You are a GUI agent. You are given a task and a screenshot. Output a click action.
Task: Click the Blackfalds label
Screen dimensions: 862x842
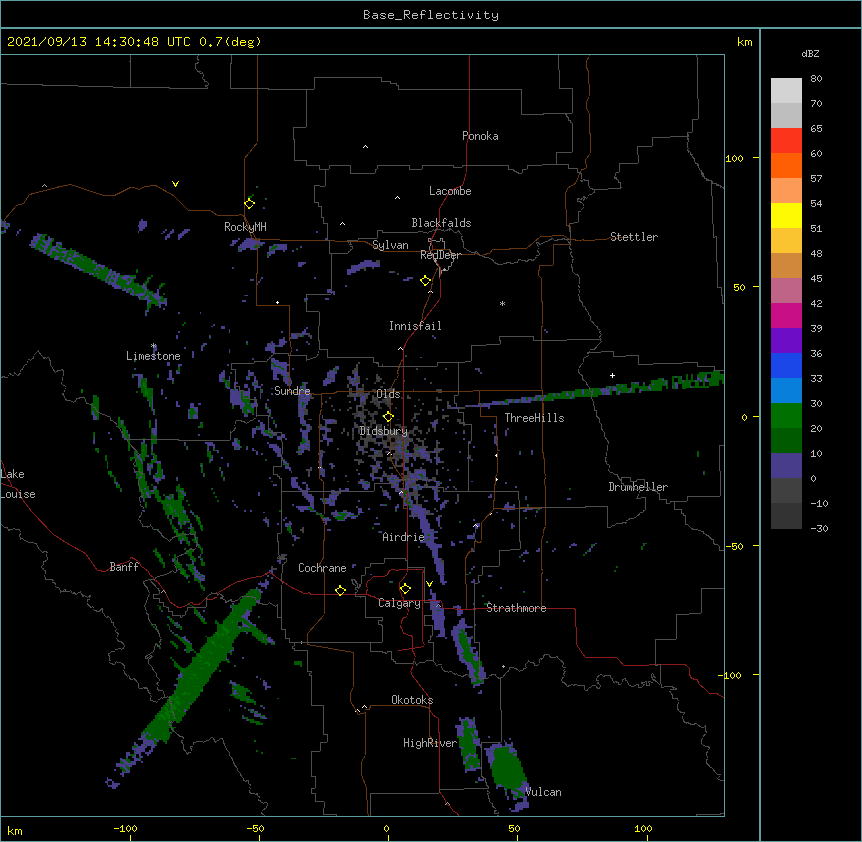pos(441,223)
